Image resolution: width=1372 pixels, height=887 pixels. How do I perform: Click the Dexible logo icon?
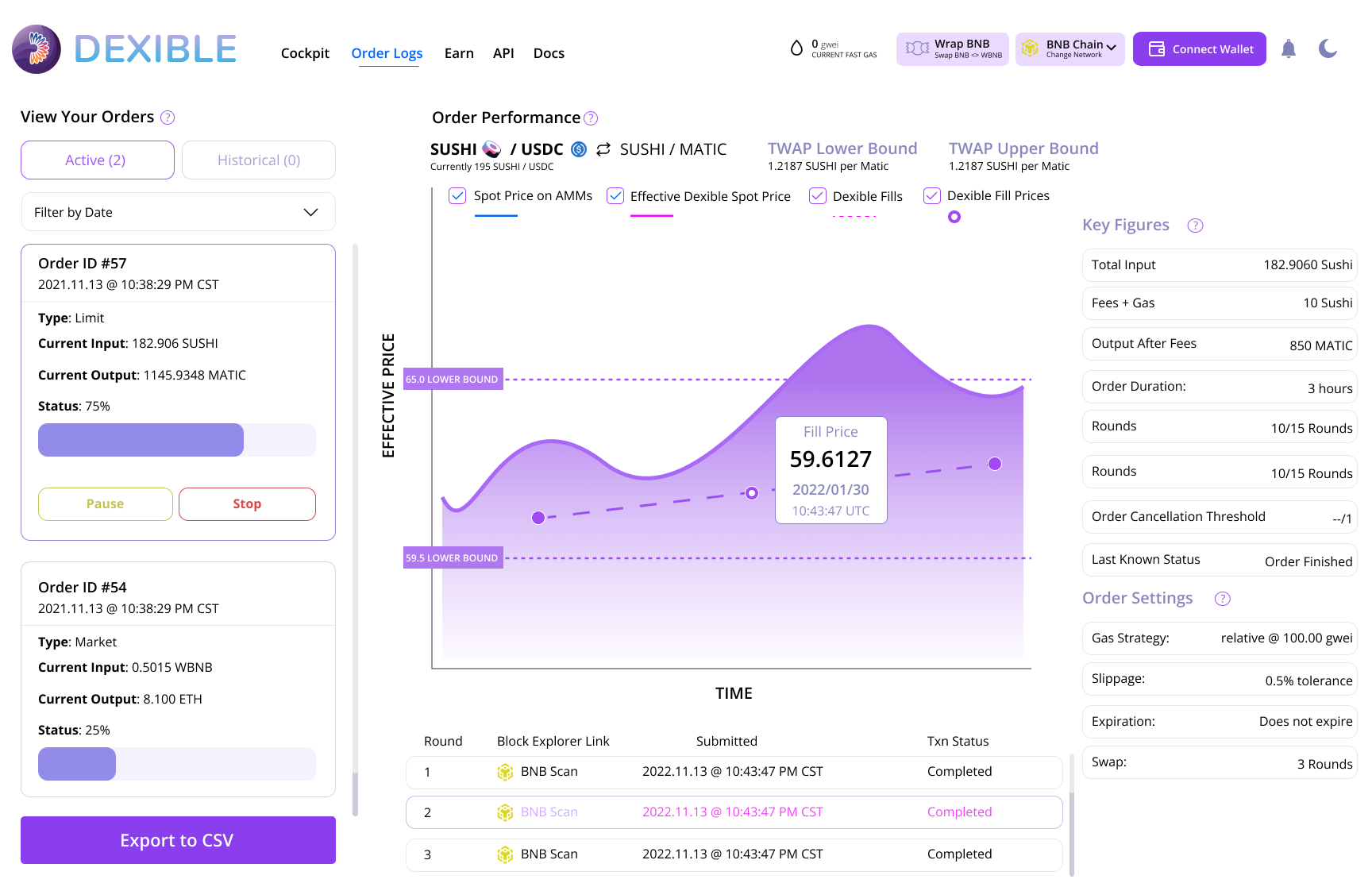[x=37, y=49]
